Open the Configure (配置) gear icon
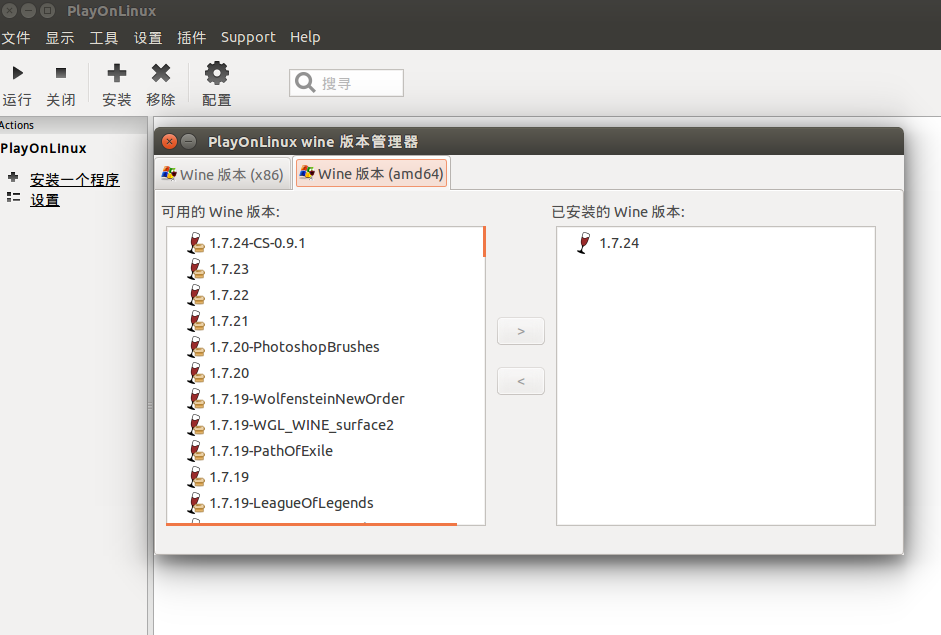The image size is (941, 635). [217, 73]
